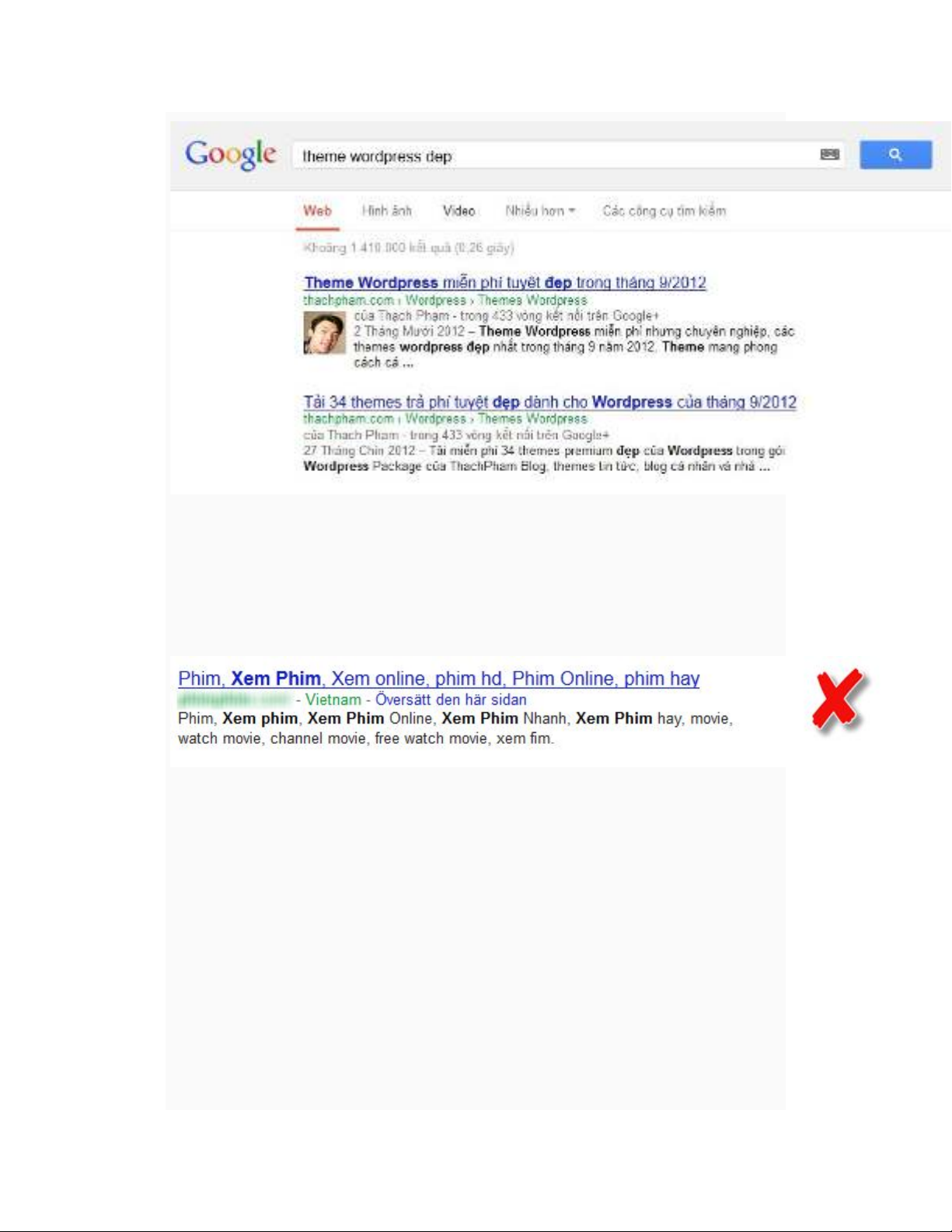Click the Google logo

point(231,155)
